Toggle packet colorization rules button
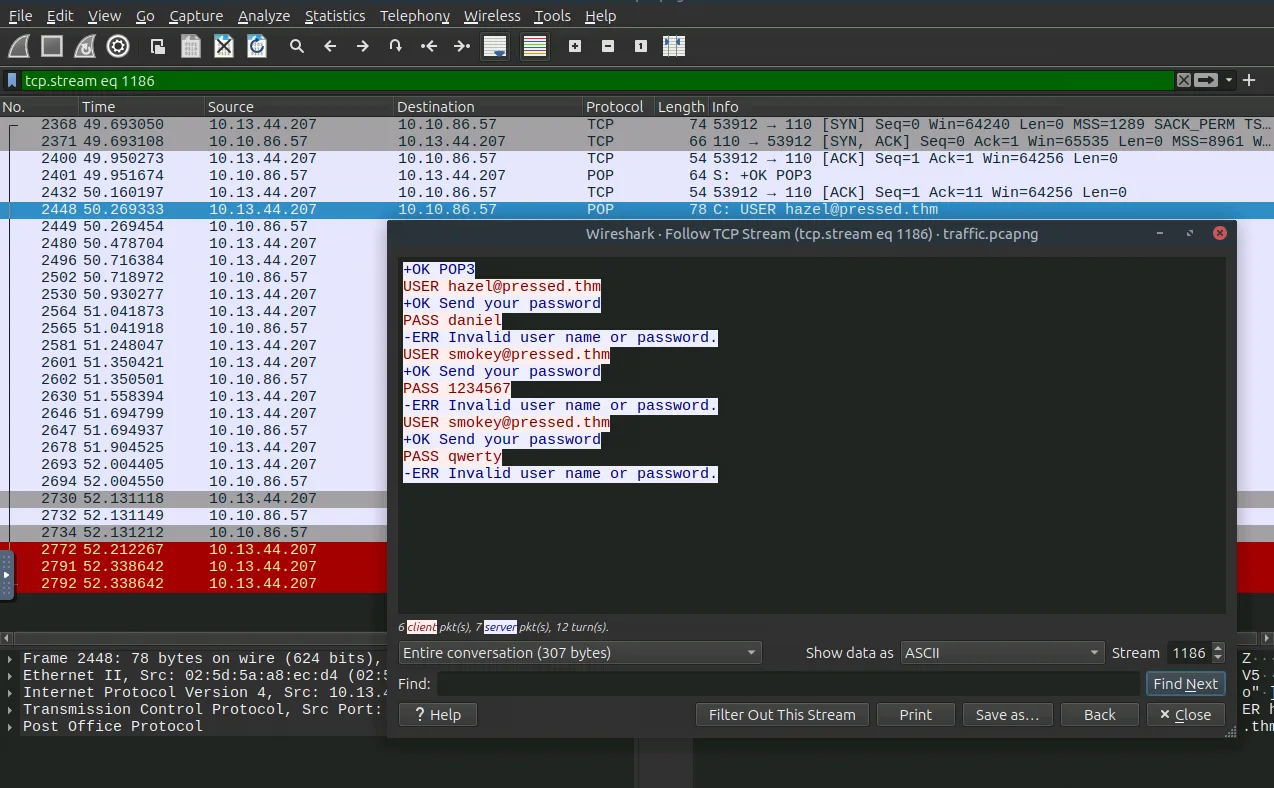 pyautogui.click(x=535, y=46)
